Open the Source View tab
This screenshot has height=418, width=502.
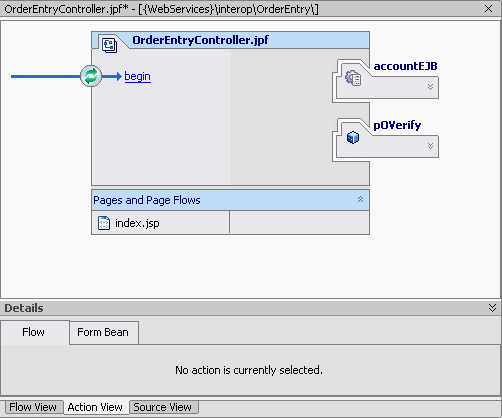coord(163,407)
